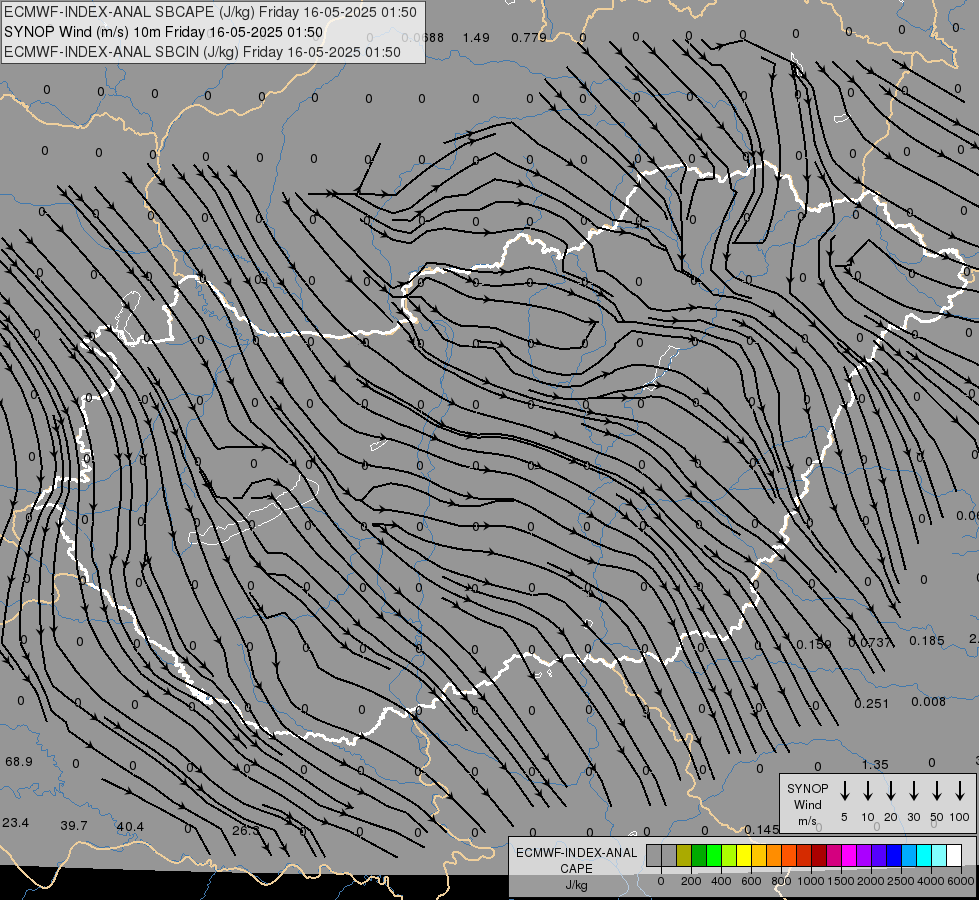
Task: Click the SYNOP Wind m/s legend label
Action: click(x=807, y=804)
